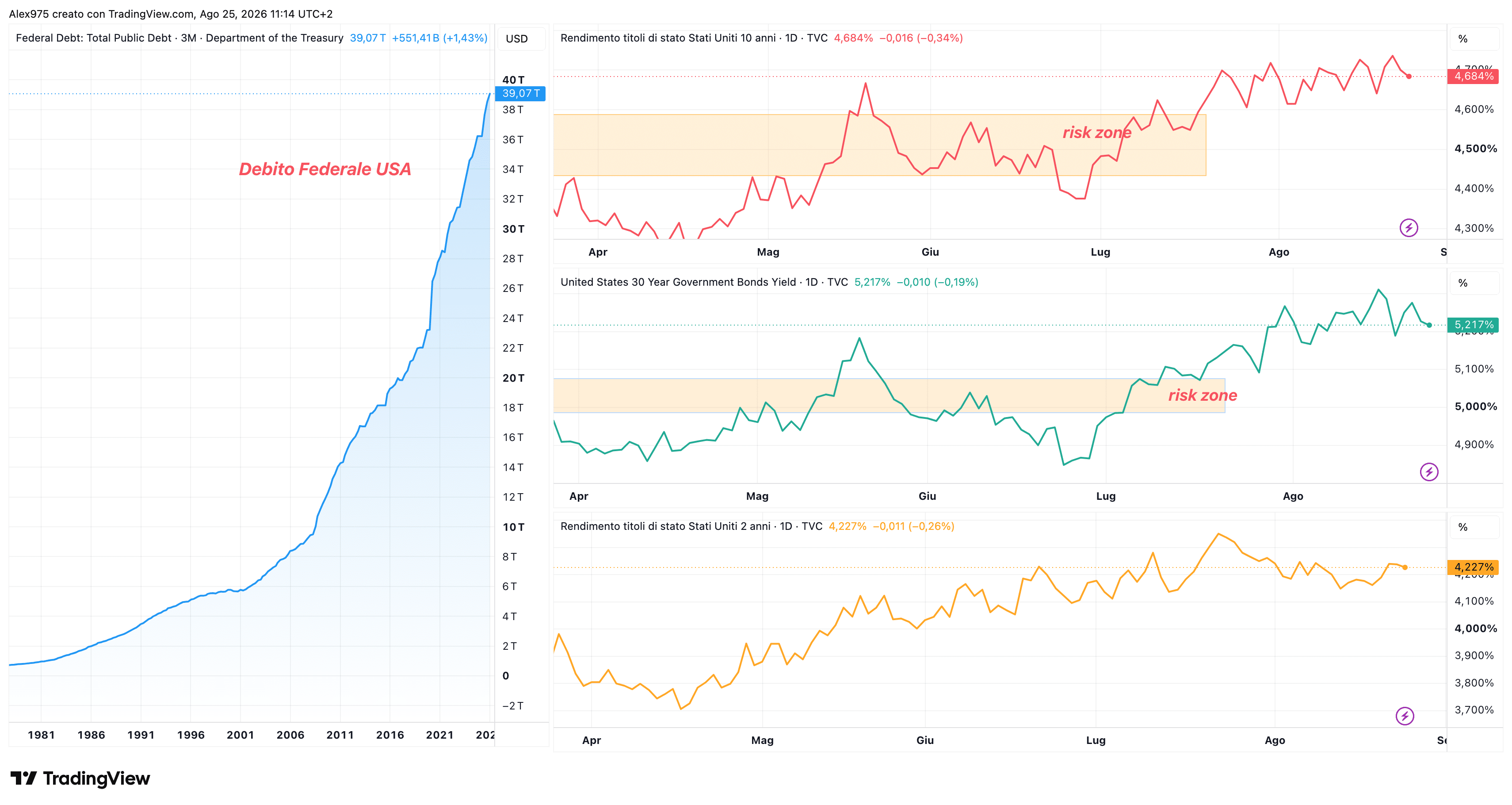Click the '4,600%' level on the 10-year yield axis

(1474, 109)
